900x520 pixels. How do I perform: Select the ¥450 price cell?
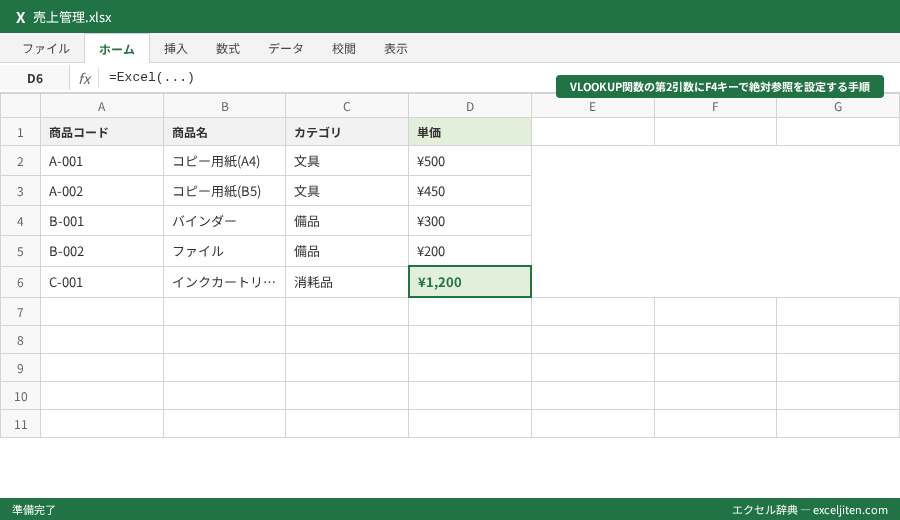click(470, 191)
